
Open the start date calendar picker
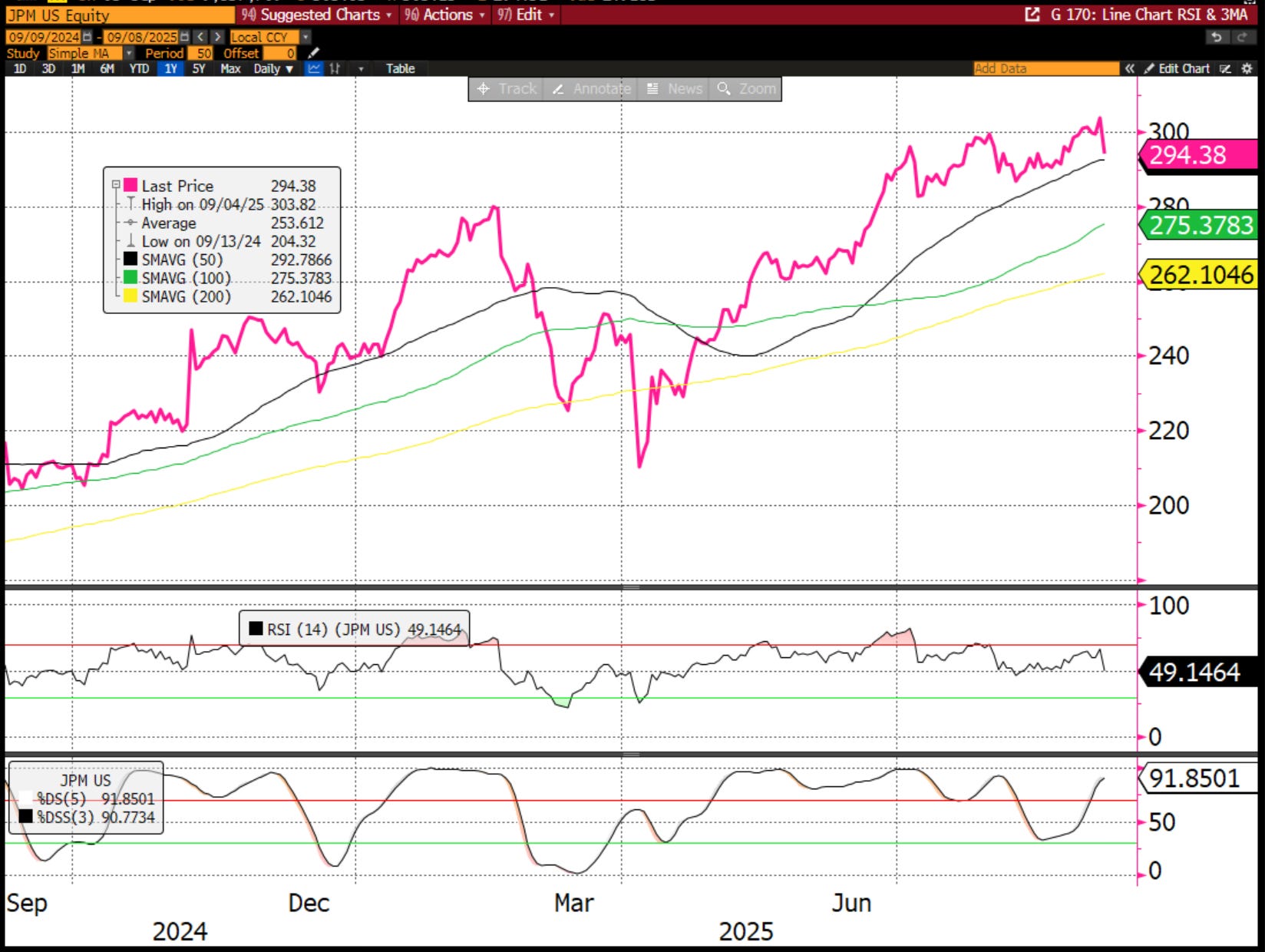tap(87, 37)
